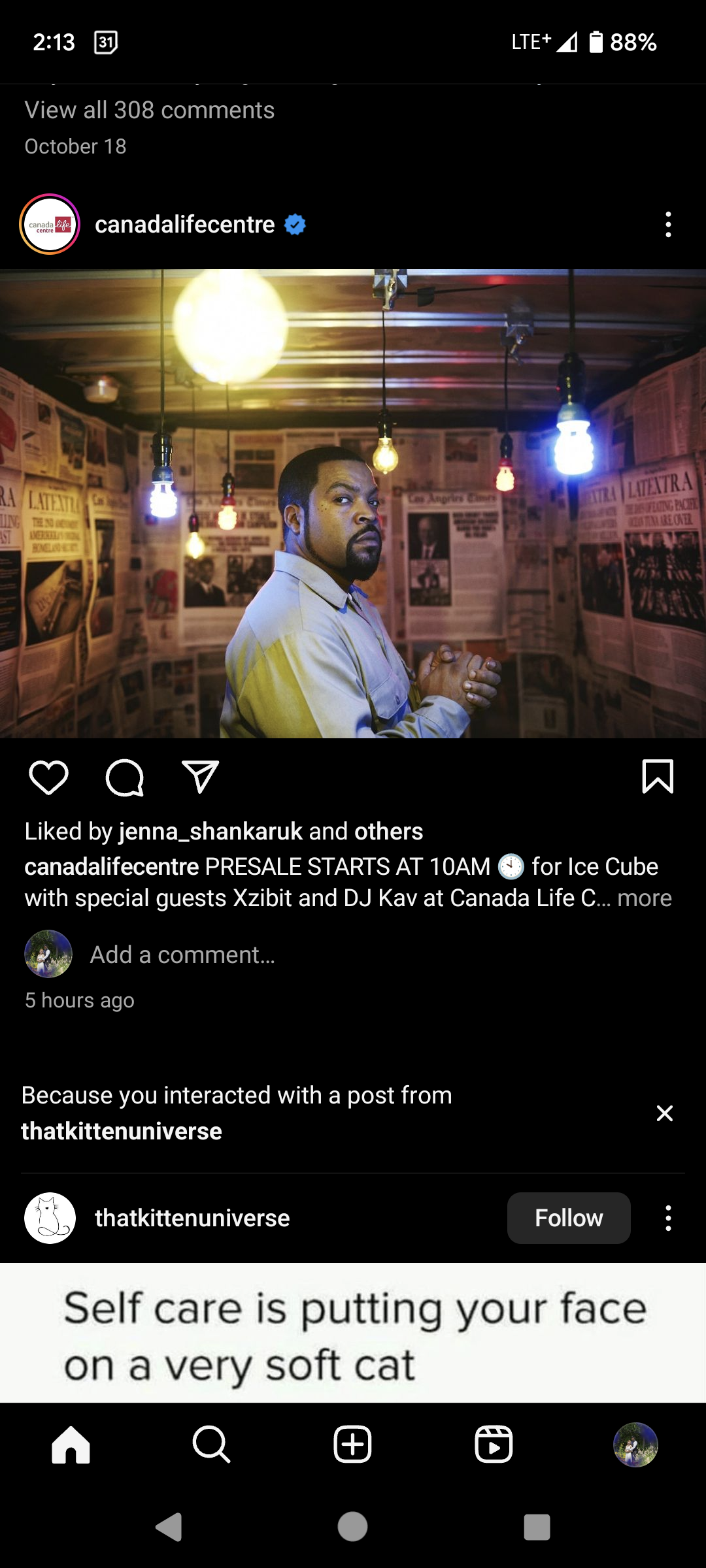Image resolution: width=706 pixels, height=1568 pixels.
Task: Dismiss the suggested post reason banner
Action: pos(665,1113)
